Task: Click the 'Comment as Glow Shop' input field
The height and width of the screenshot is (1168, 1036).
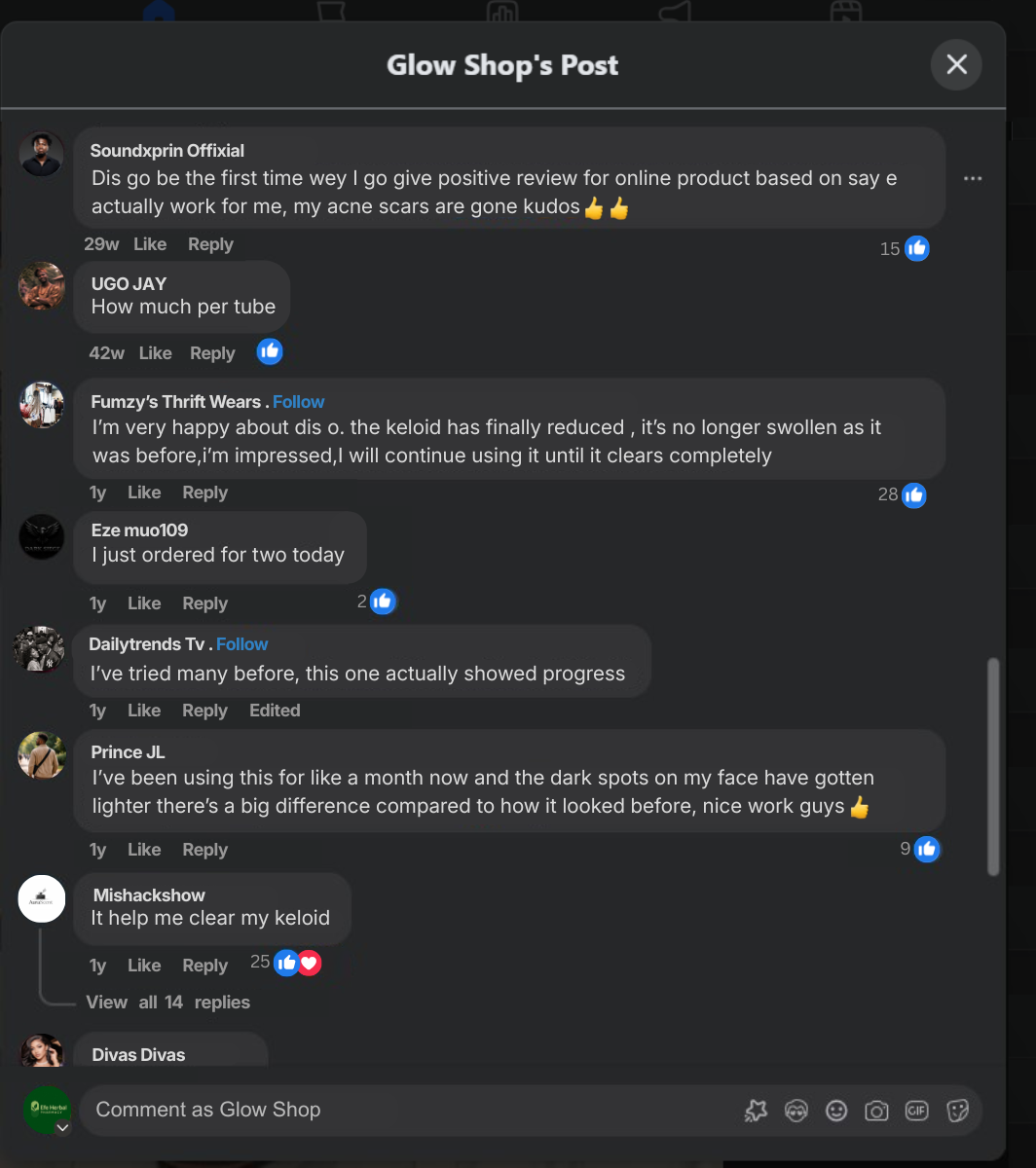Action: 389,1110
